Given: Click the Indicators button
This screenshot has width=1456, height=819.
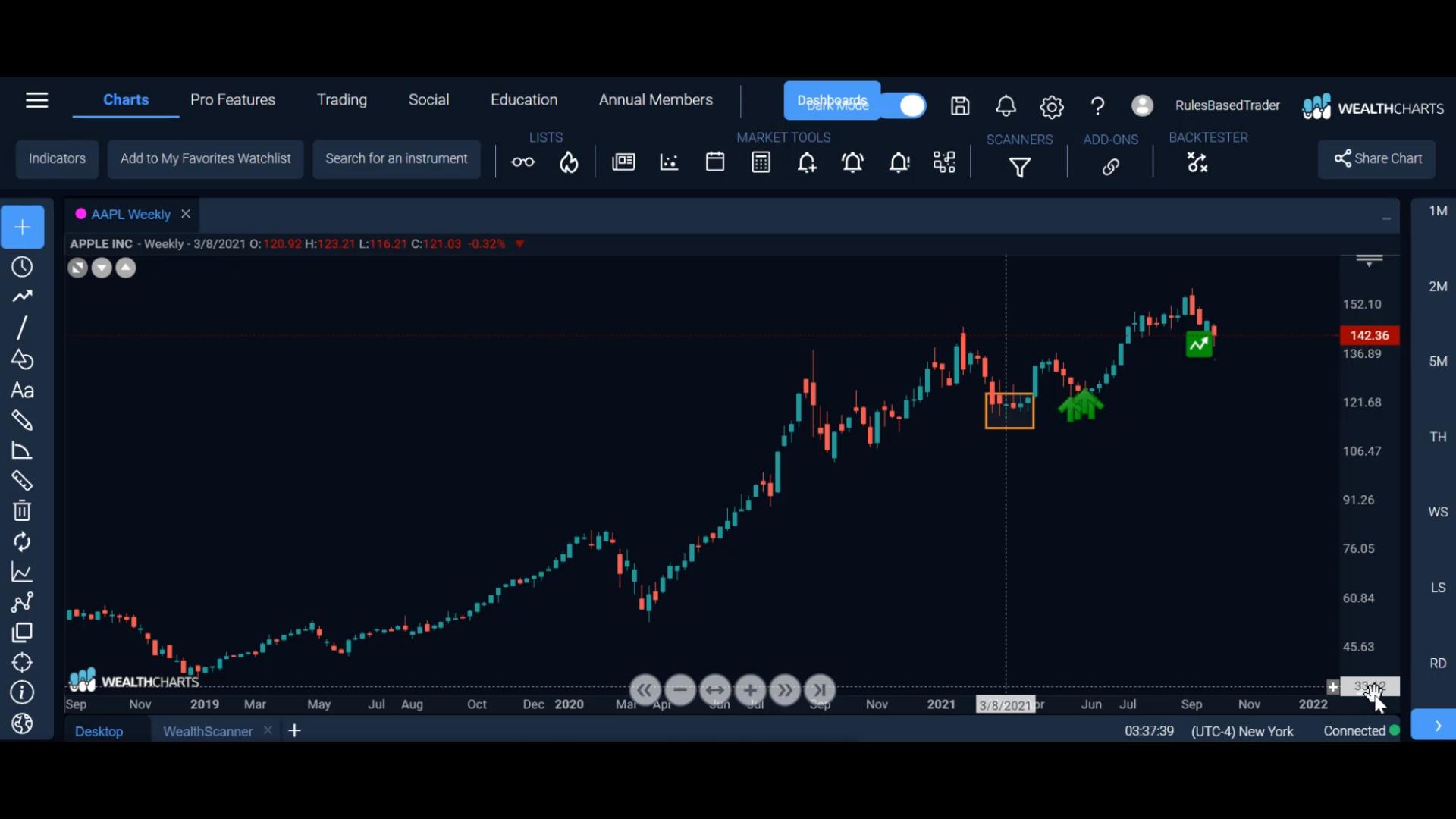Looking at the screenshot, I should pos(57,159).
